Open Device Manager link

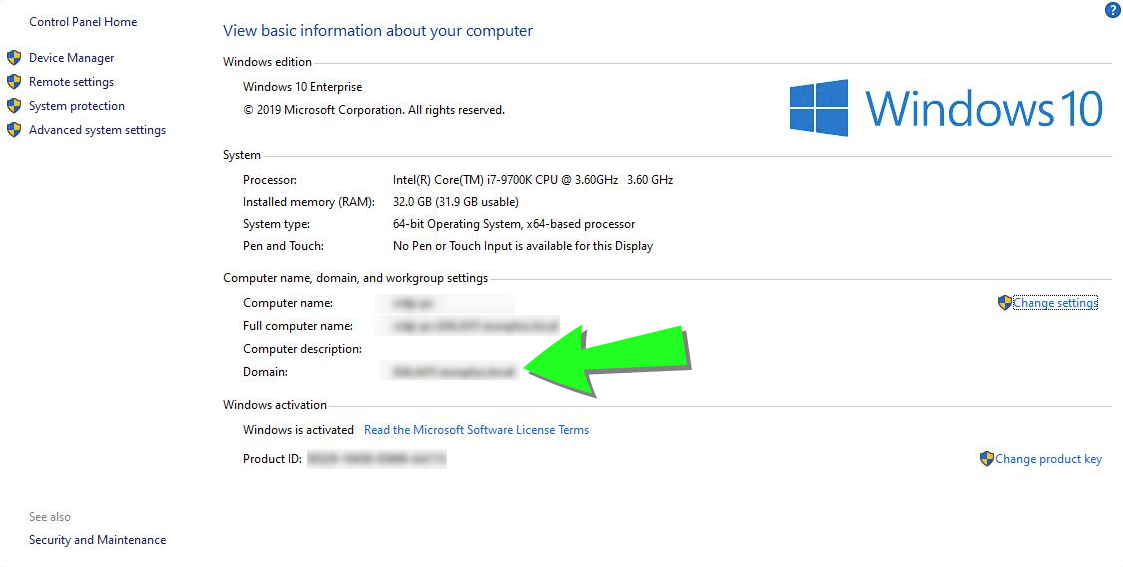pyautogui.click(x=72, y=58)
